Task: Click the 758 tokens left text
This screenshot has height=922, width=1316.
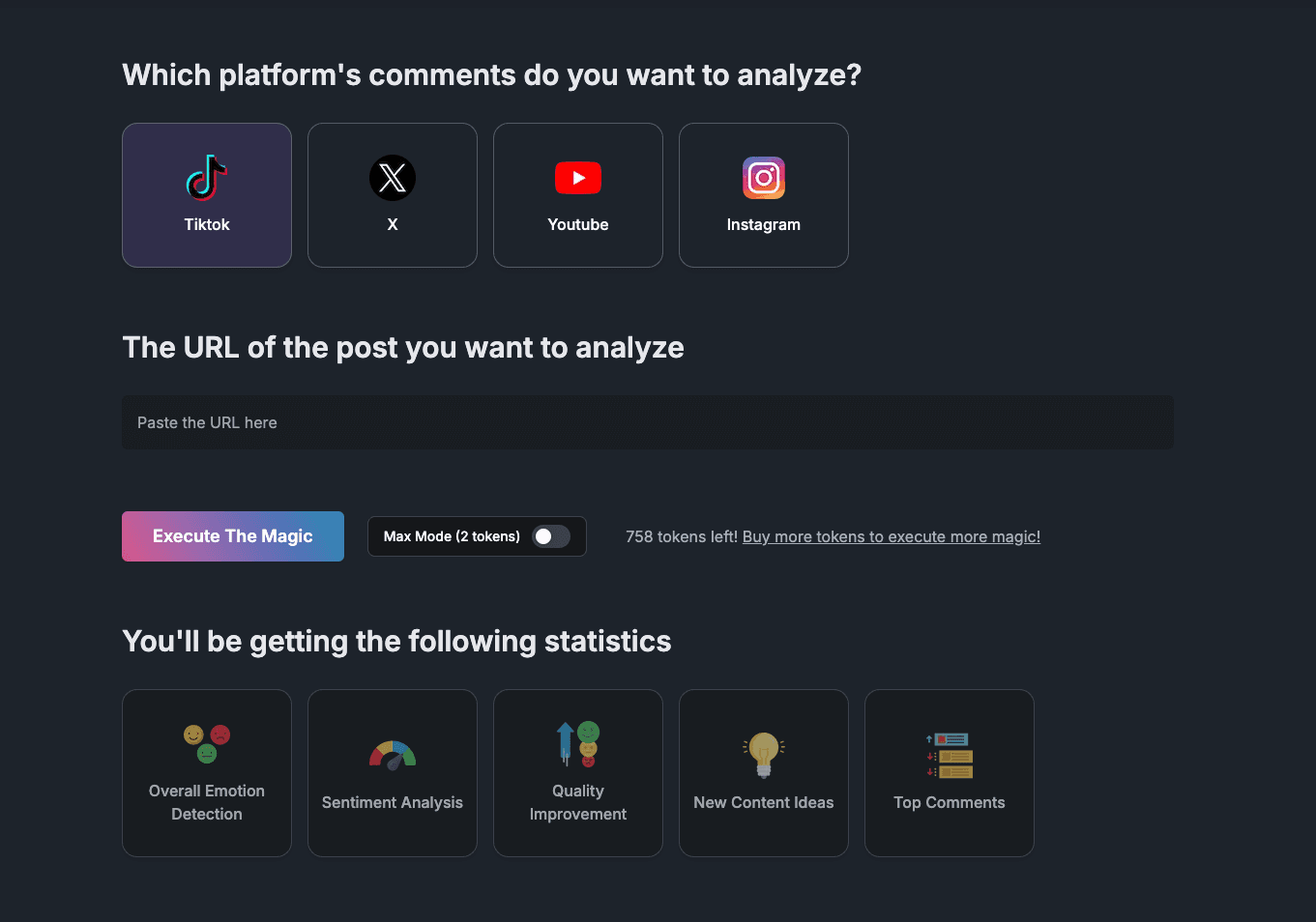Action: click(681, 536)
